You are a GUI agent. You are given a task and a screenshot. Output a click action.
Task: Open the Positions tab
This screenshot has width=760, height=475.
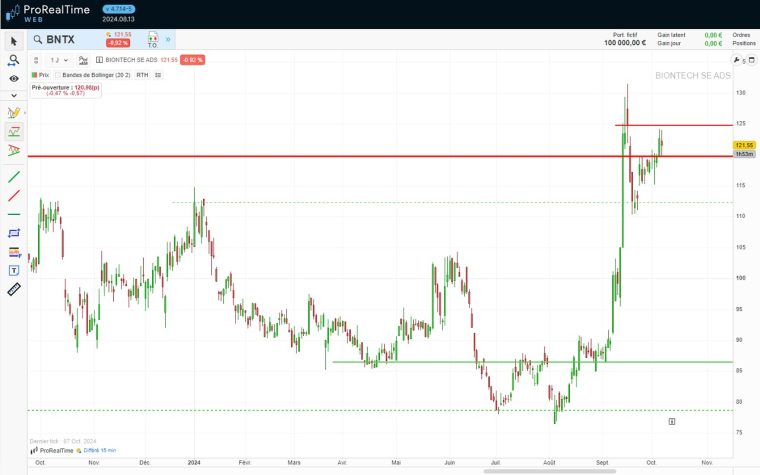tap(741, 44)
